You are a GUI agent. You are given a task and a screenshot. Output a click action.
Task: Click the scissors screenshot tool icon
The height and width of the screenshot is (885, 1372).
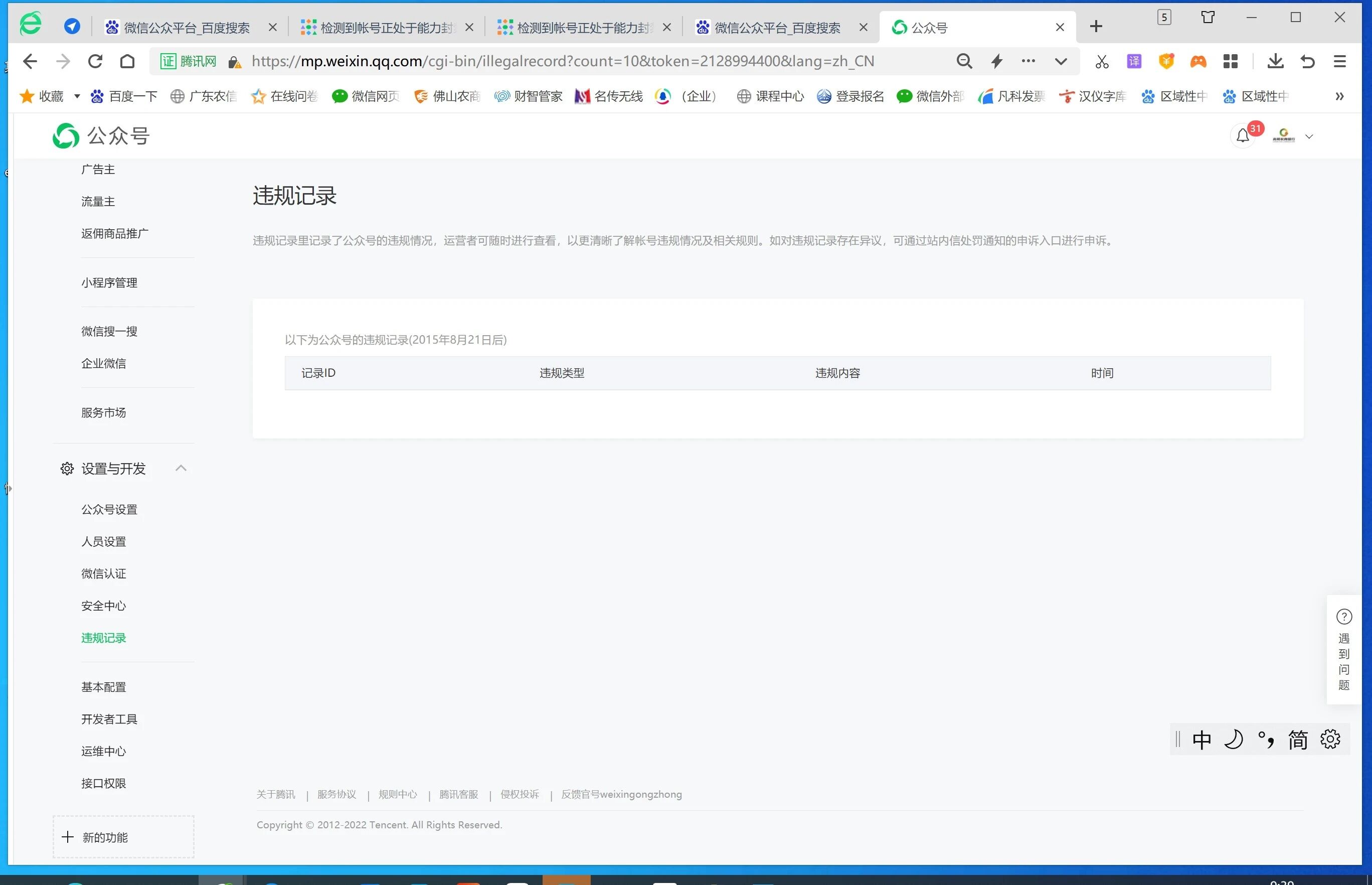tap(1102, 62)
